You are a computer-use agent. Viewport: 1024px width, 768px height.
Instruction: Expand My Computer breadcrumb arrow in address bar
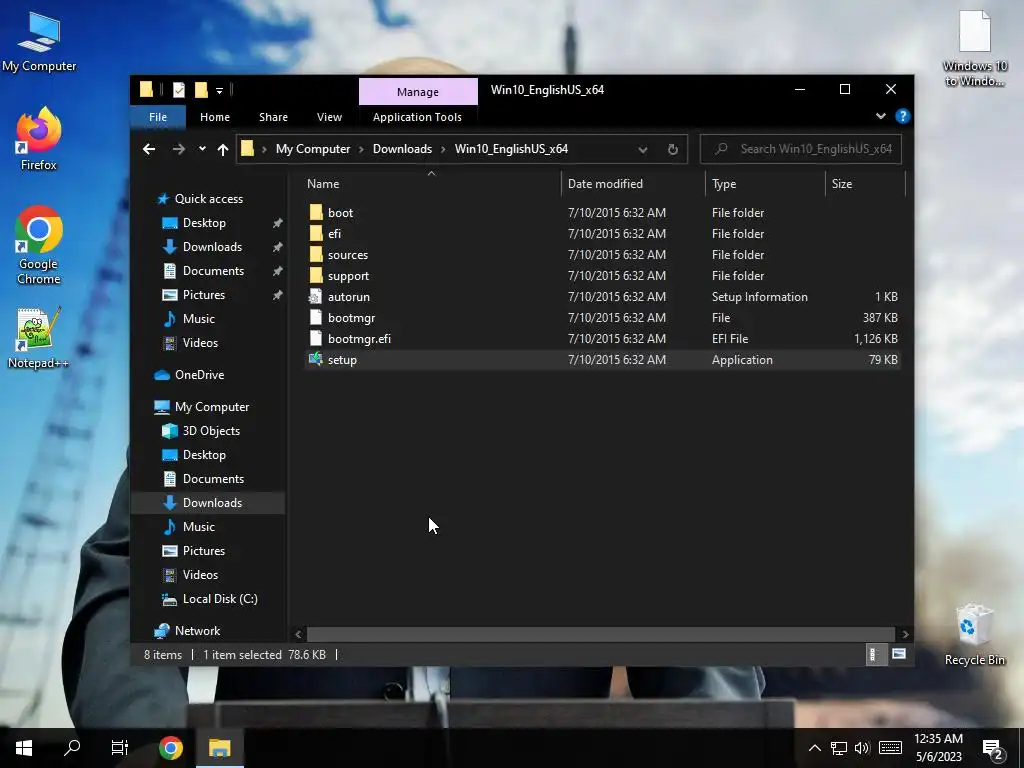pyautogui.click(x=361, y=150)
